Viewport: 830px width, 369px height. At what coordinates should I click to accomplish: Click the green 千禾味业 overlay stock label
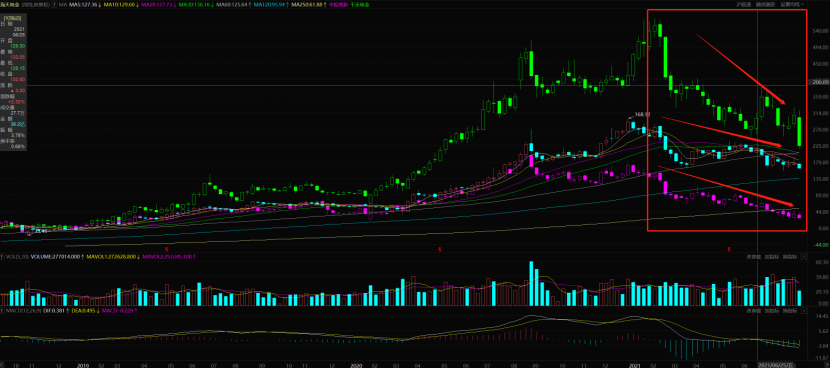(x=359, y=4)
